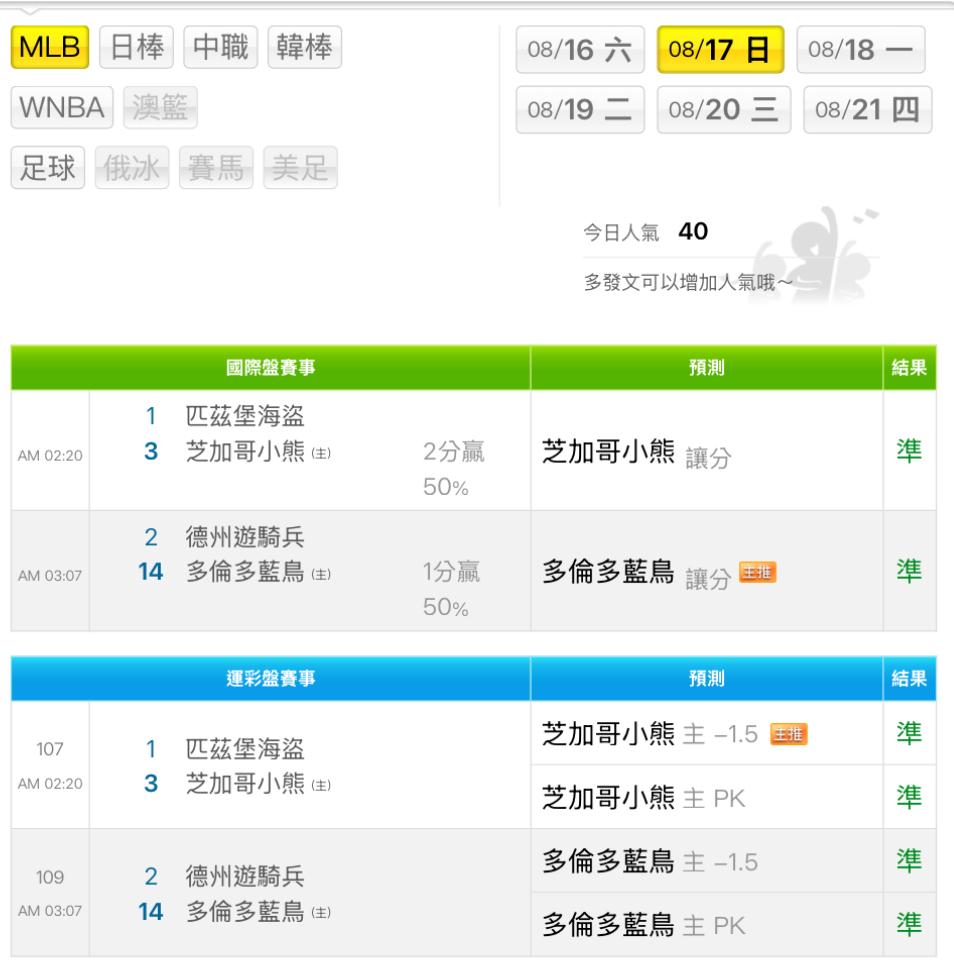954x976 pixels.
Task: Select the highlighted 08/17 日 date
Action: (x=721, y=50)
